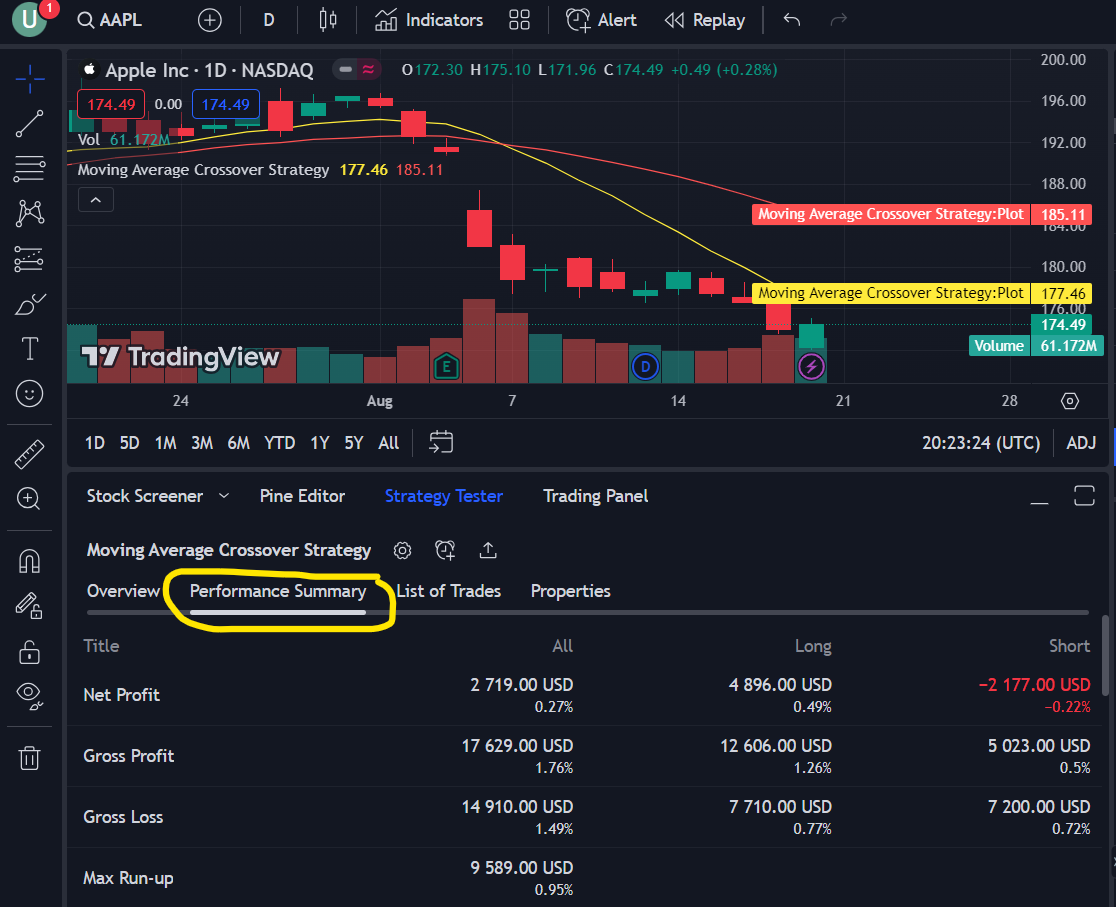Open the Stock Screener tab

click(x=144, y=496)
